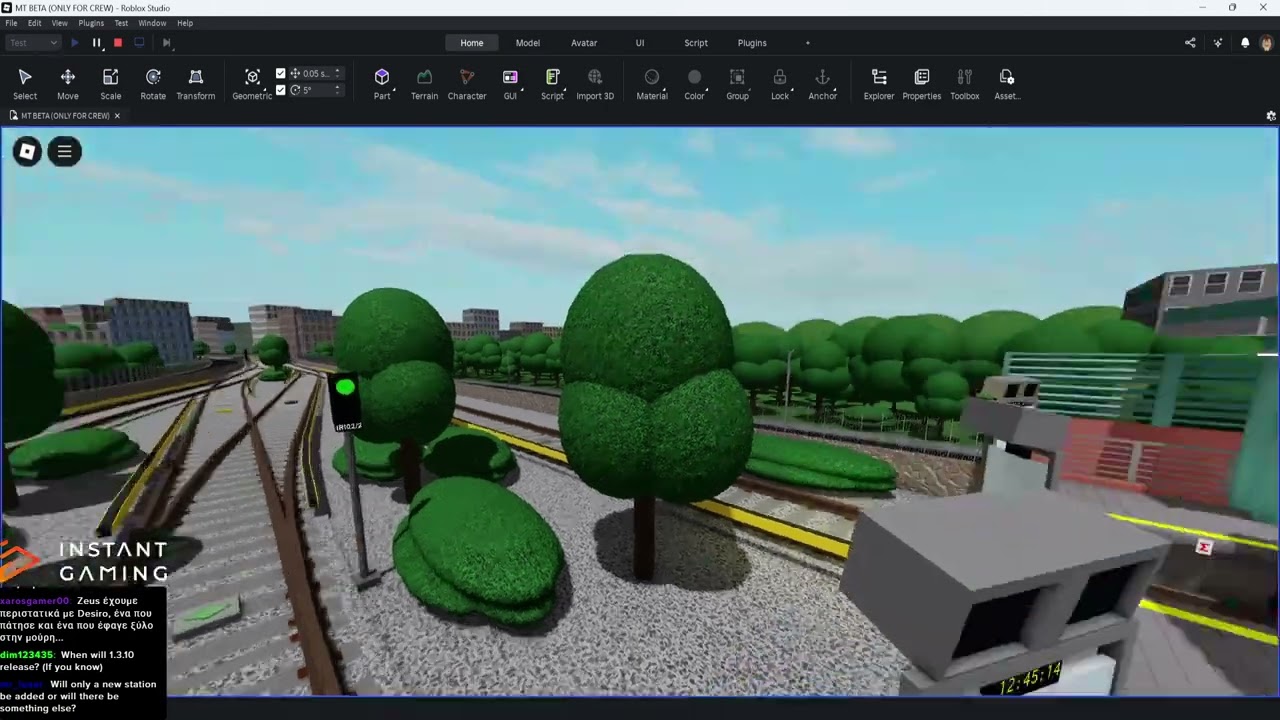The width and height of the screenshot is (1280, 720).
Task: Open the Color picker
Action: (694, 84)
